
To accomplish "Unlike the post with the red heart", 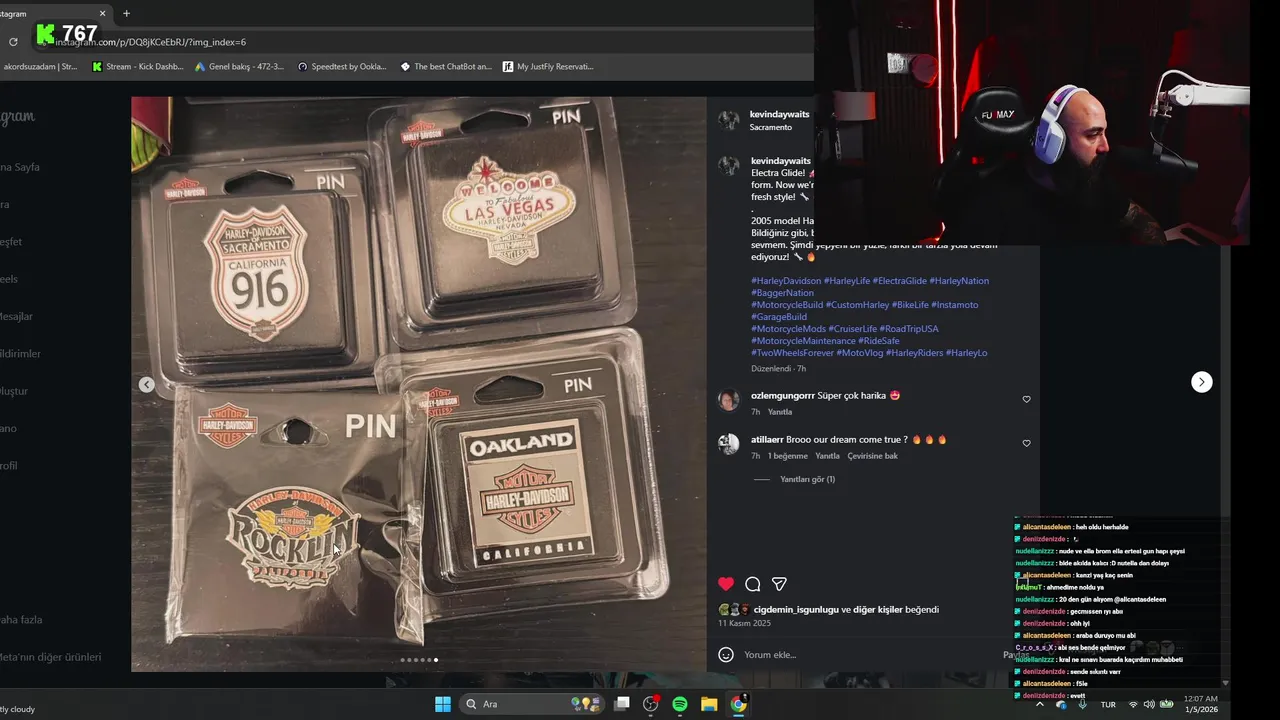I will click(726, 584).
